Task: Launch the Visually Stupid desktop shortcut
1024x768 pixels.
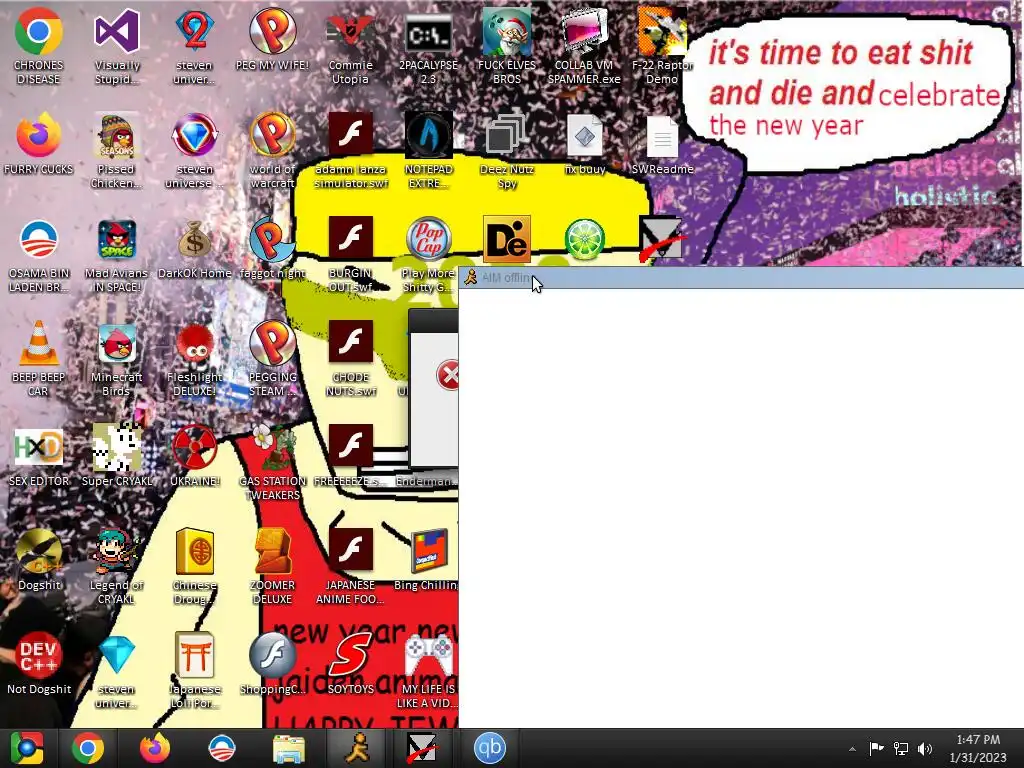Action: click(x=117, y=31)
